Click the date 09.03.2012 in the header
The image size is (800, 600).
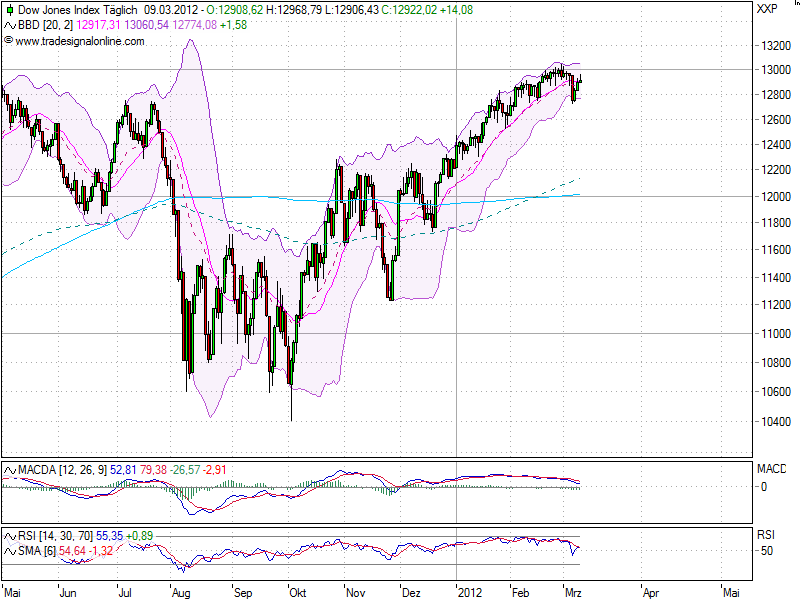pos(172,10)
